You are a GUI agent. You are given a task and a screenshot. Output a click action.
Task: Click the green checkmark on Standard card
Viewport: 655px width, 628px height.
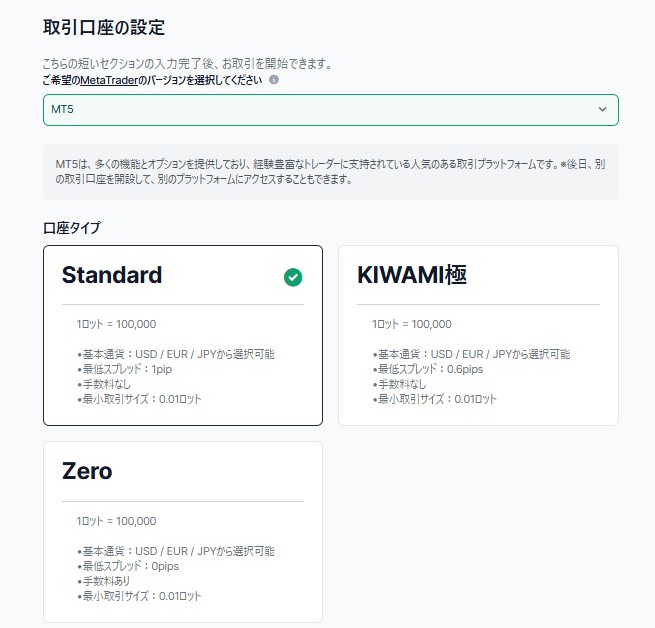293,277
